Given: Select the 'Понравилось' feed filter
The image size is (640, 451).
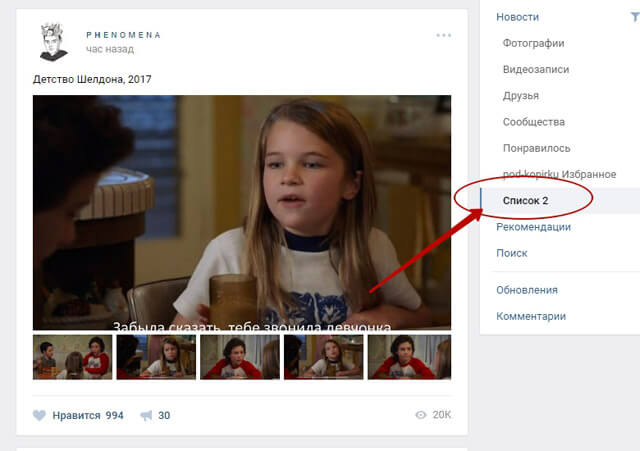Looking at the screenshot, I should pyautogui.click(x=536, y=148).
